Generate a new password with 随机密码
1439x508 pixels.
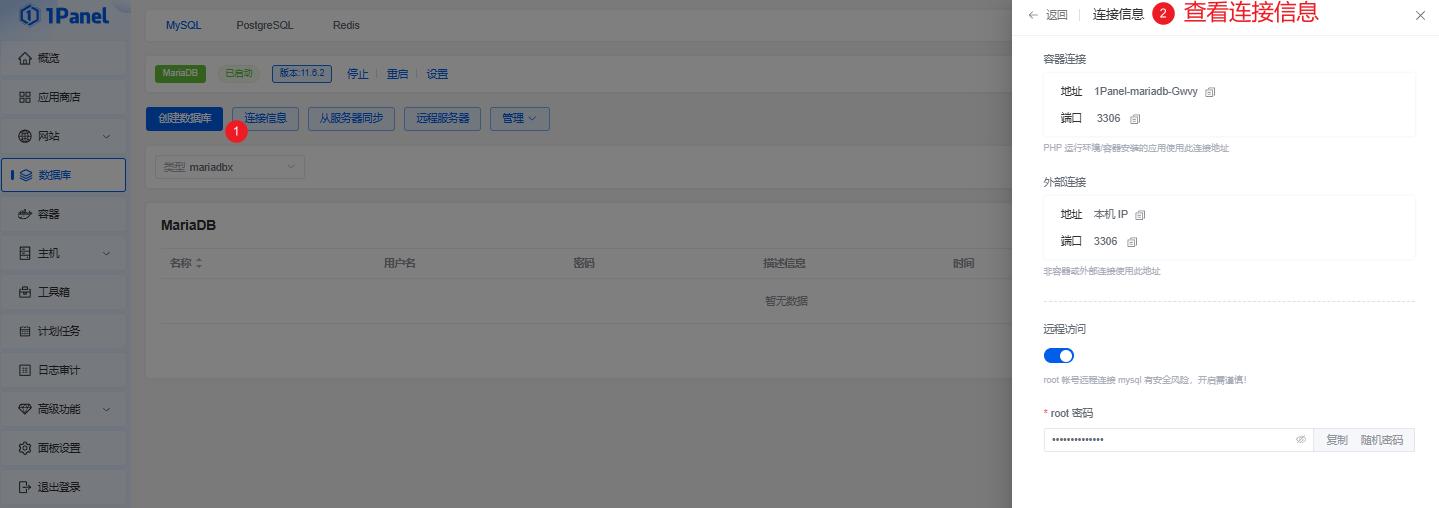(1381, 440)
